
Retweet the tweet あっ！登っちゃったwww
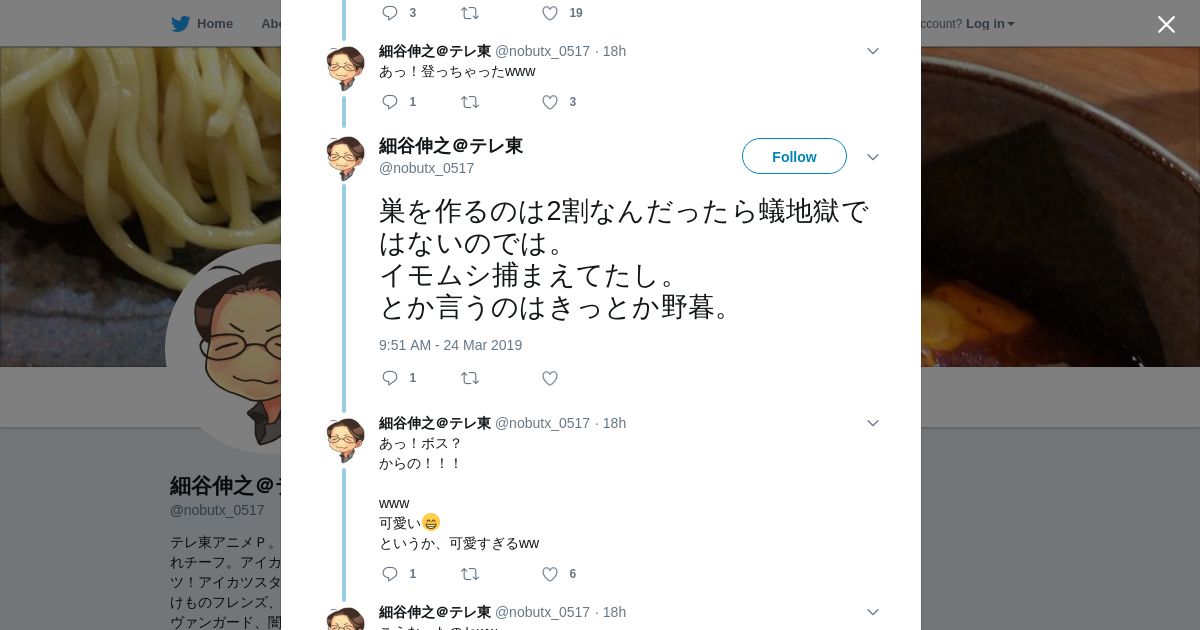pos(469,102)
